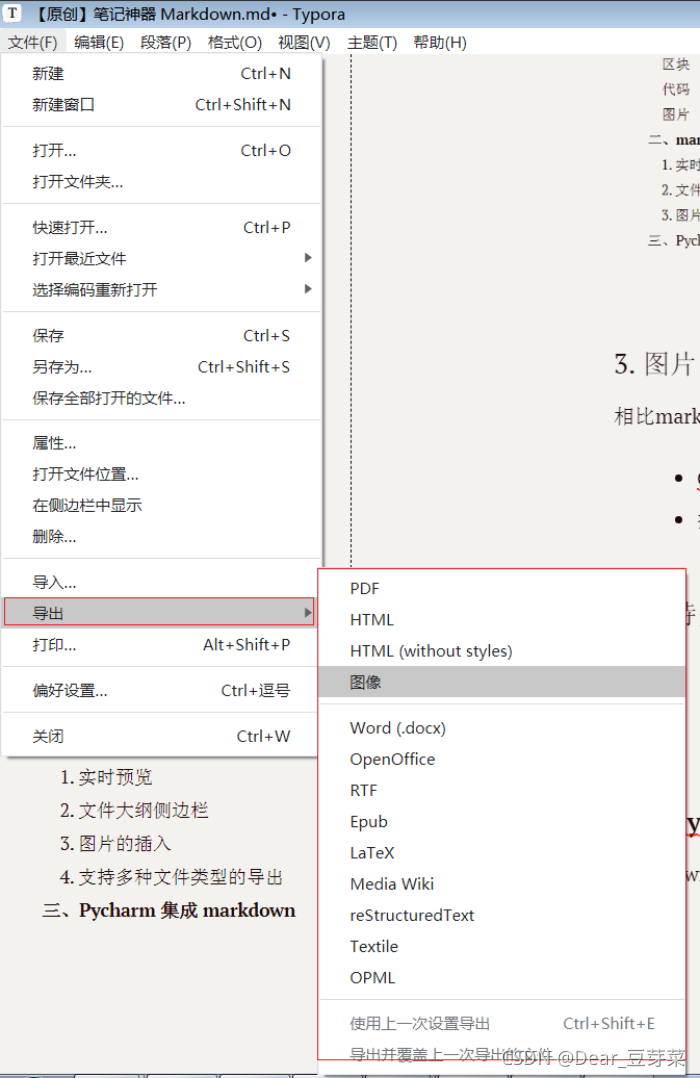Expand the 打开最近文件 submenu arrow
This screenshot has width=700, height=1078.
click(308, 258)
